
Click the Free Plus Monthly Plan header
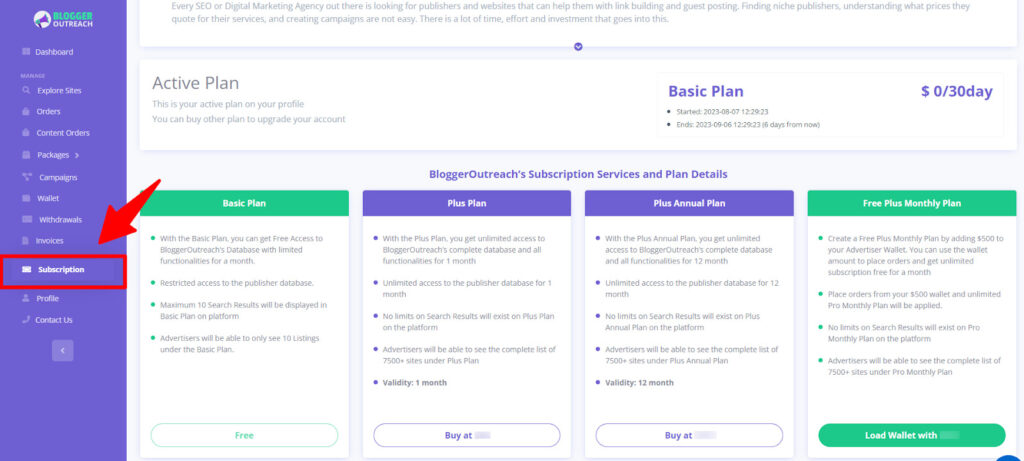coord(912,203)
